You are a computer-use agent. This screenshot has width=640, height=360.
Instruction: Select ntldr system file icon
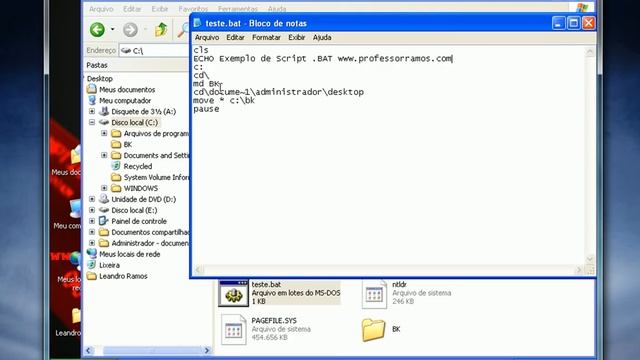click(374, 294)
